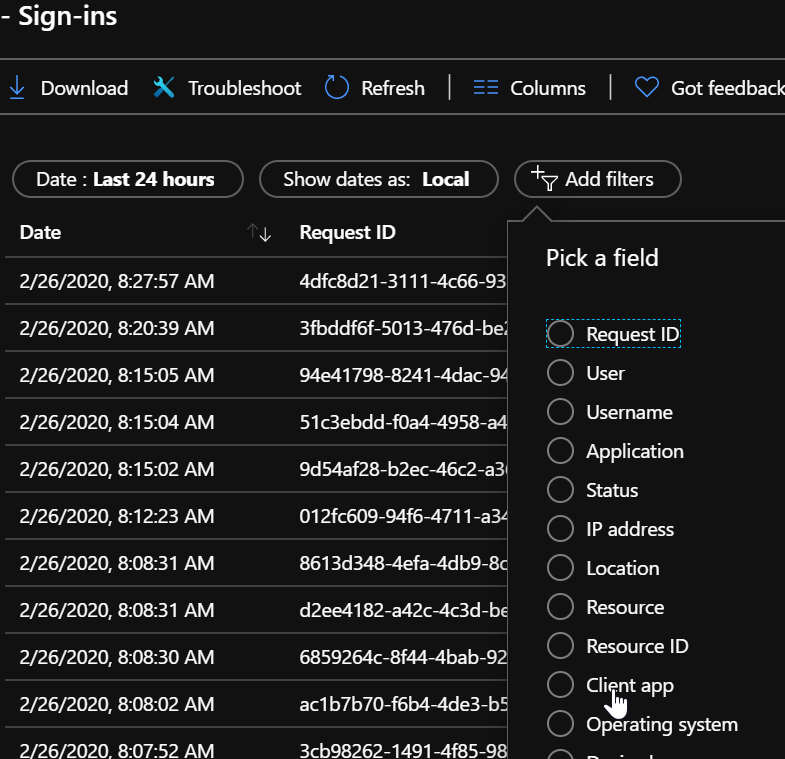785x759 pixels.
Task: Click the Columns list icon
Action: (486, 88)
